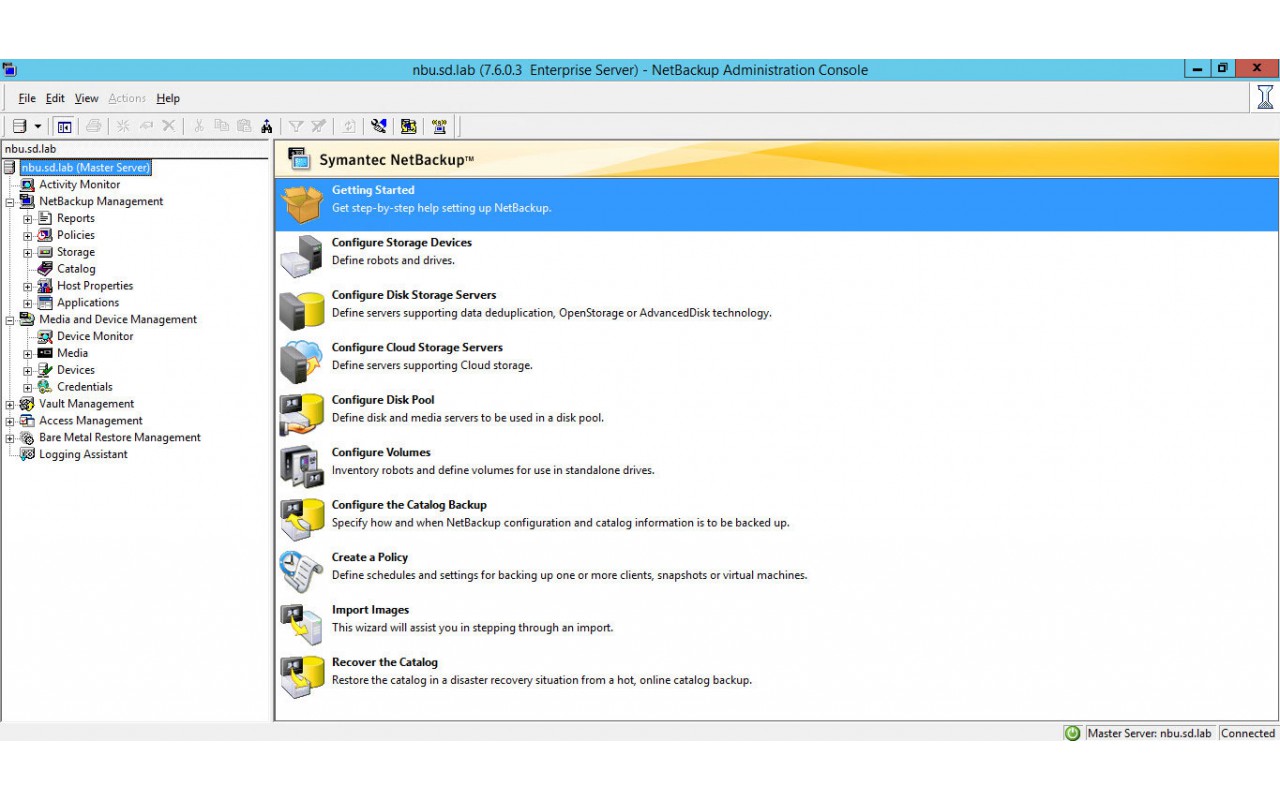Screen dimensions: 1280x800
Task: Select Access Management in the tree
Action: point(91,421)
